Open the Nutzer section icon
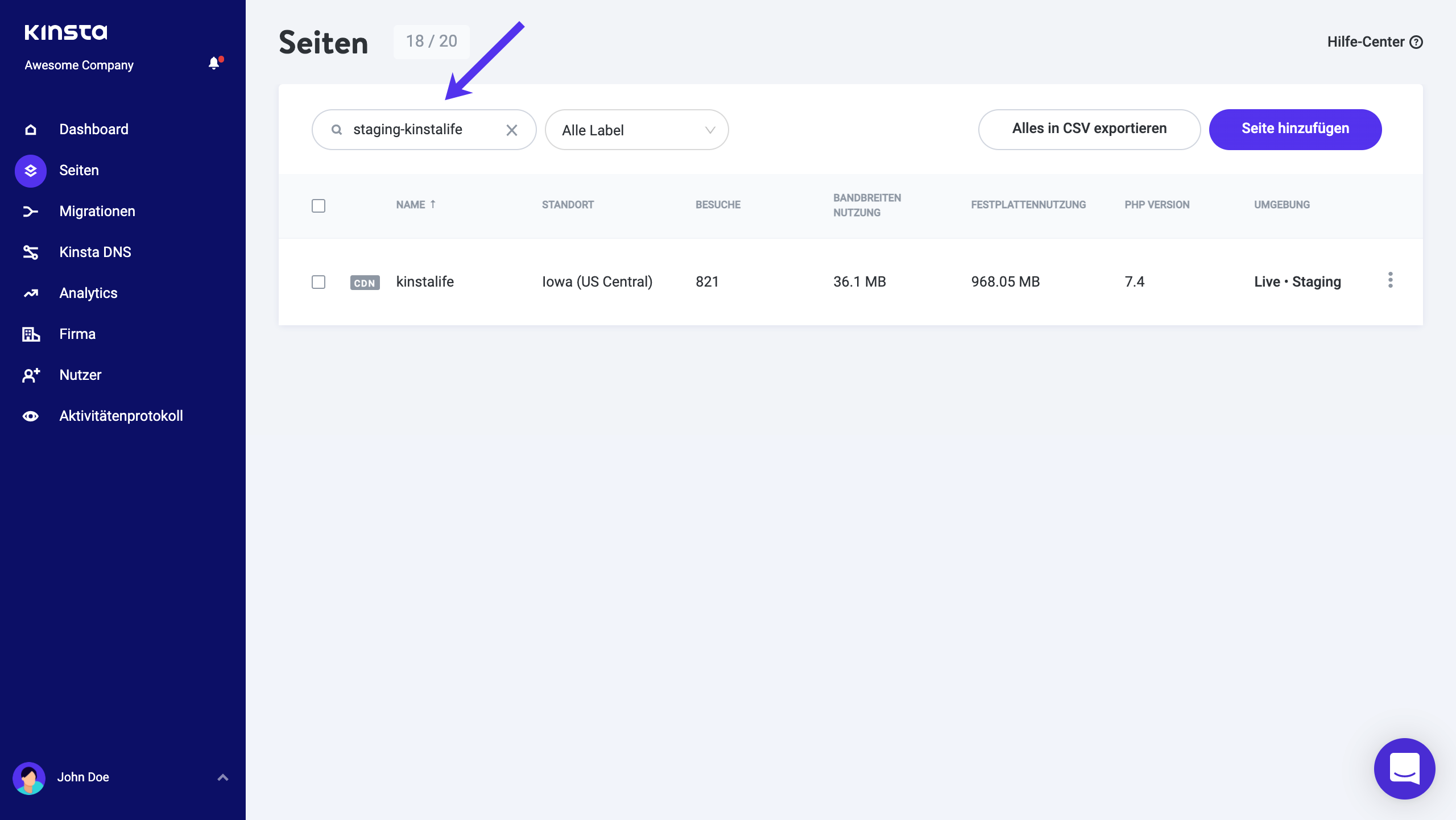This screenshot has height=820, width=1456. click(30, 375)
